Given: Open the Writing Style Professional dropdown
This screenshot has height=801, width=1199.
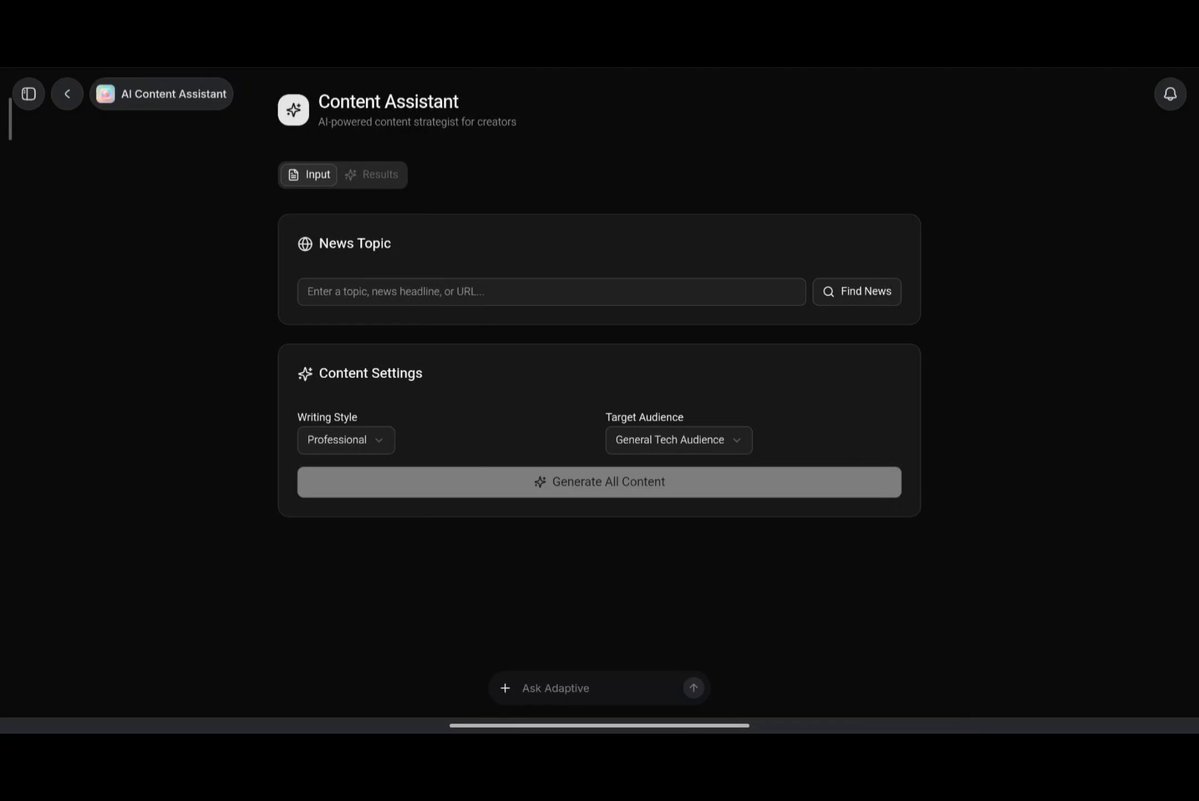Looking at the screenshot, I should [346, 440].
